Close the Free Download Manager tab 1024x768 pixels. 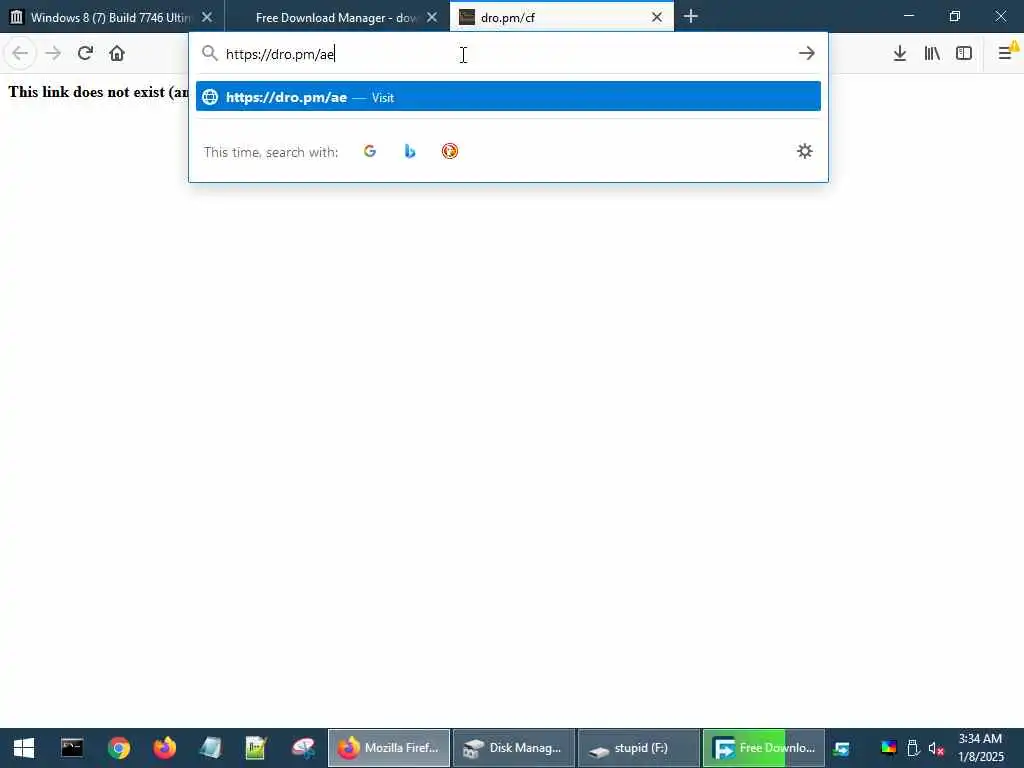pos(432,18)
